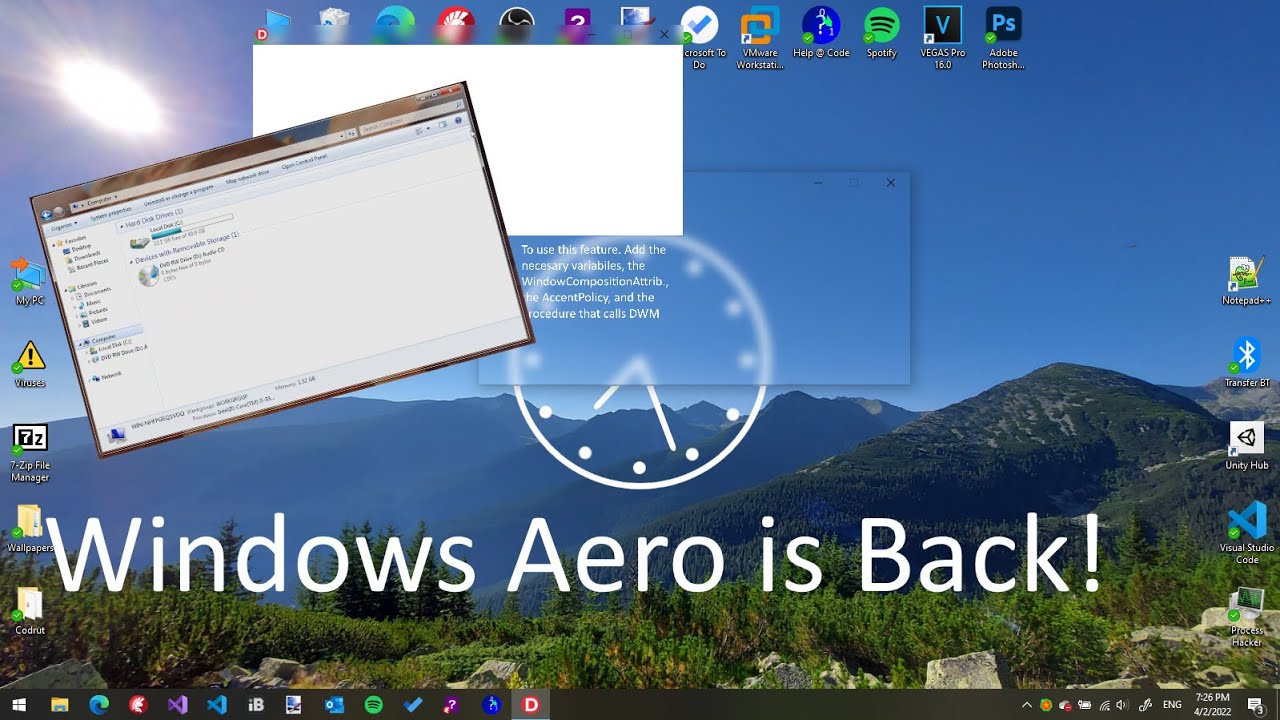Open the VMware Workstation desktop shortcut
Screen dimensions: 1280x720
click(760, 28)
